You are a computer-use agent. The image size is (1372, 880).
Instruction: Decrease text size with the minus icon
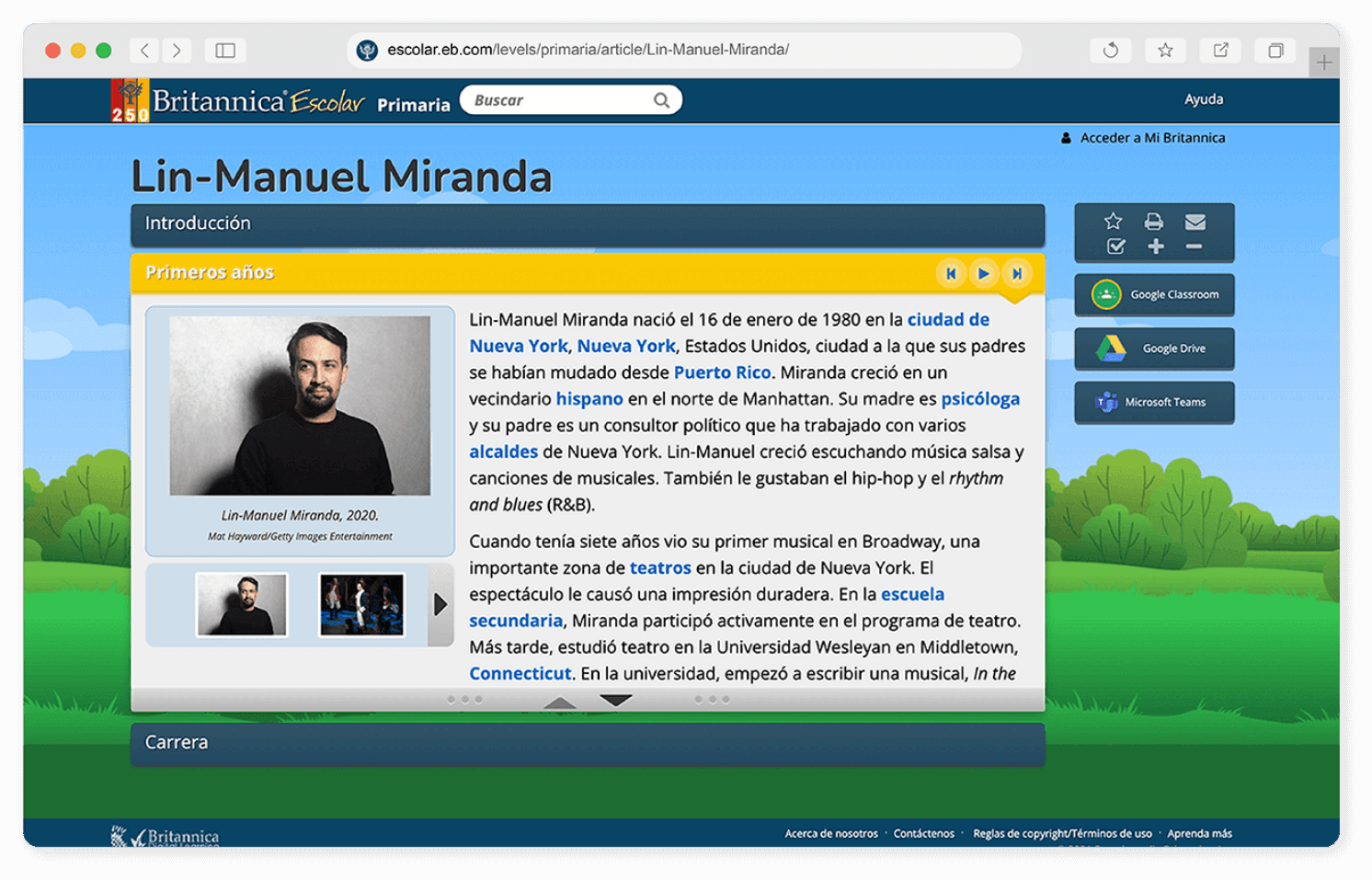click(x=1194, y=246)
